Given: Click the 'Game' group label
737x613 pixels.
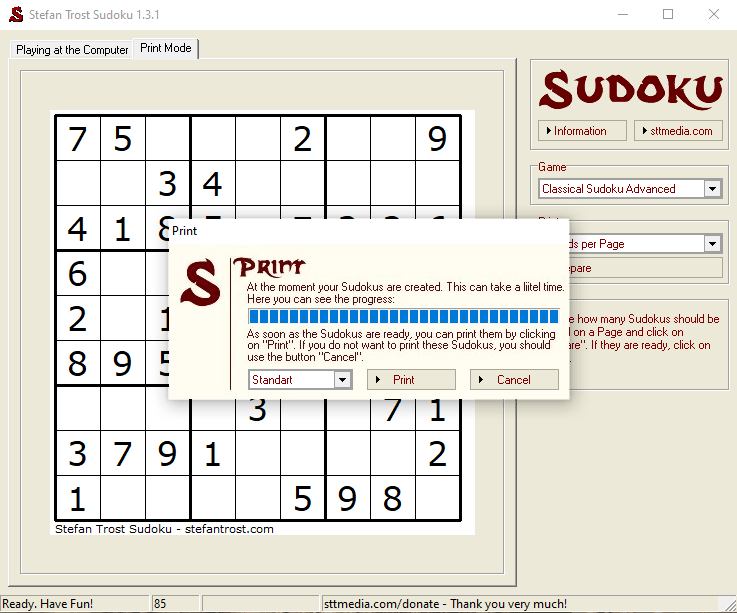Looking at the screenshot, I should click(552, 167).
